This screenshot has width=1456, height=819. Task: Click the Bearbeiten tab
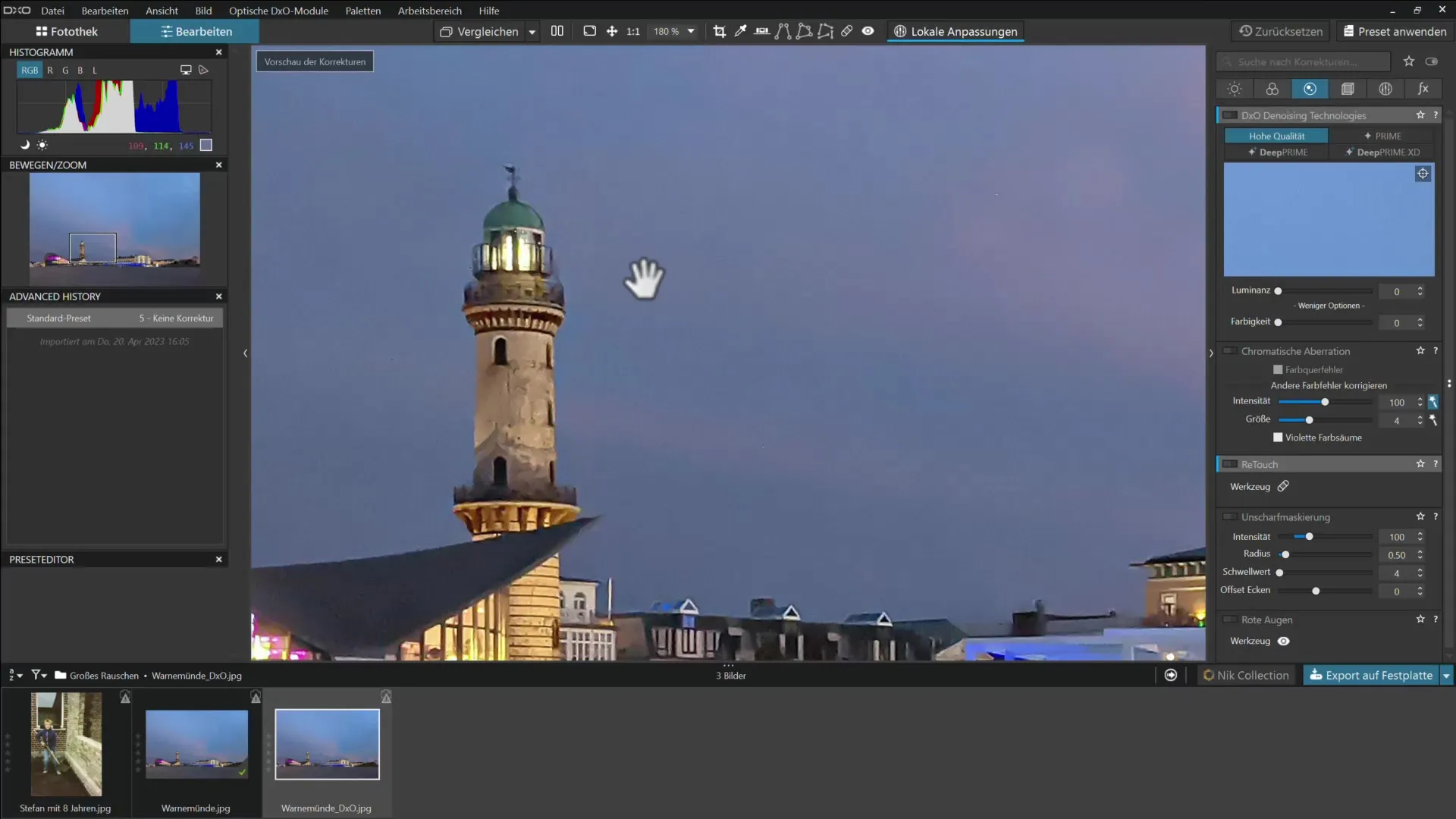click(195, 31)
